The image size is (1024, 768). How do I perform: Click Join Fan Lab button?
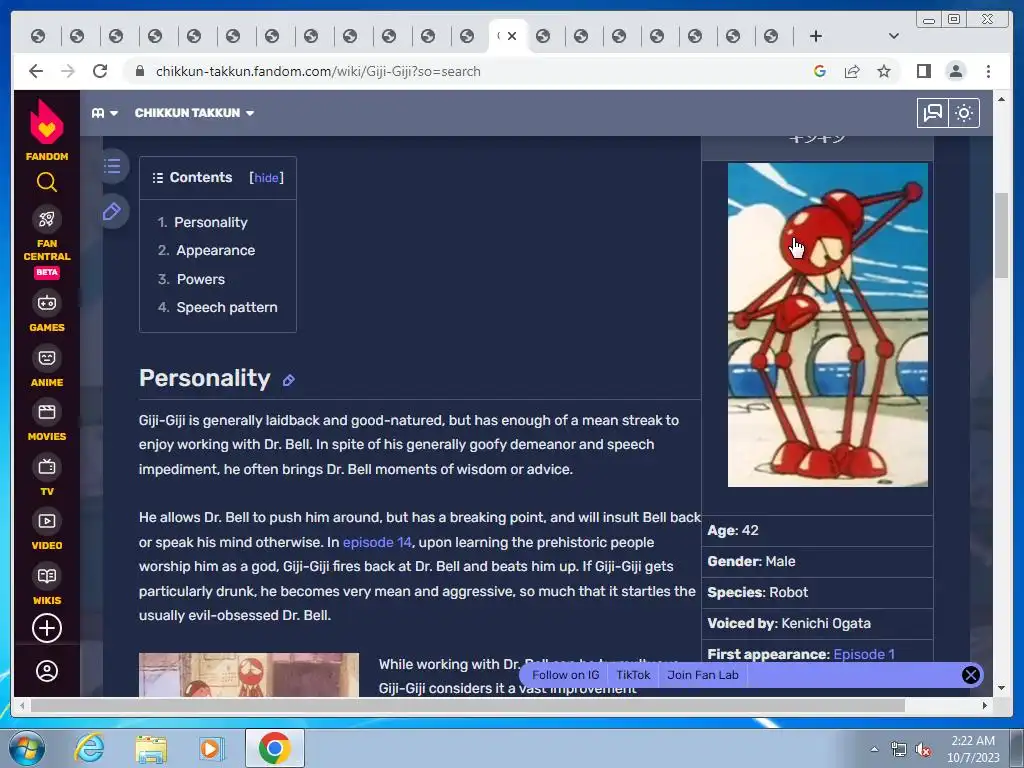point(703,675)
